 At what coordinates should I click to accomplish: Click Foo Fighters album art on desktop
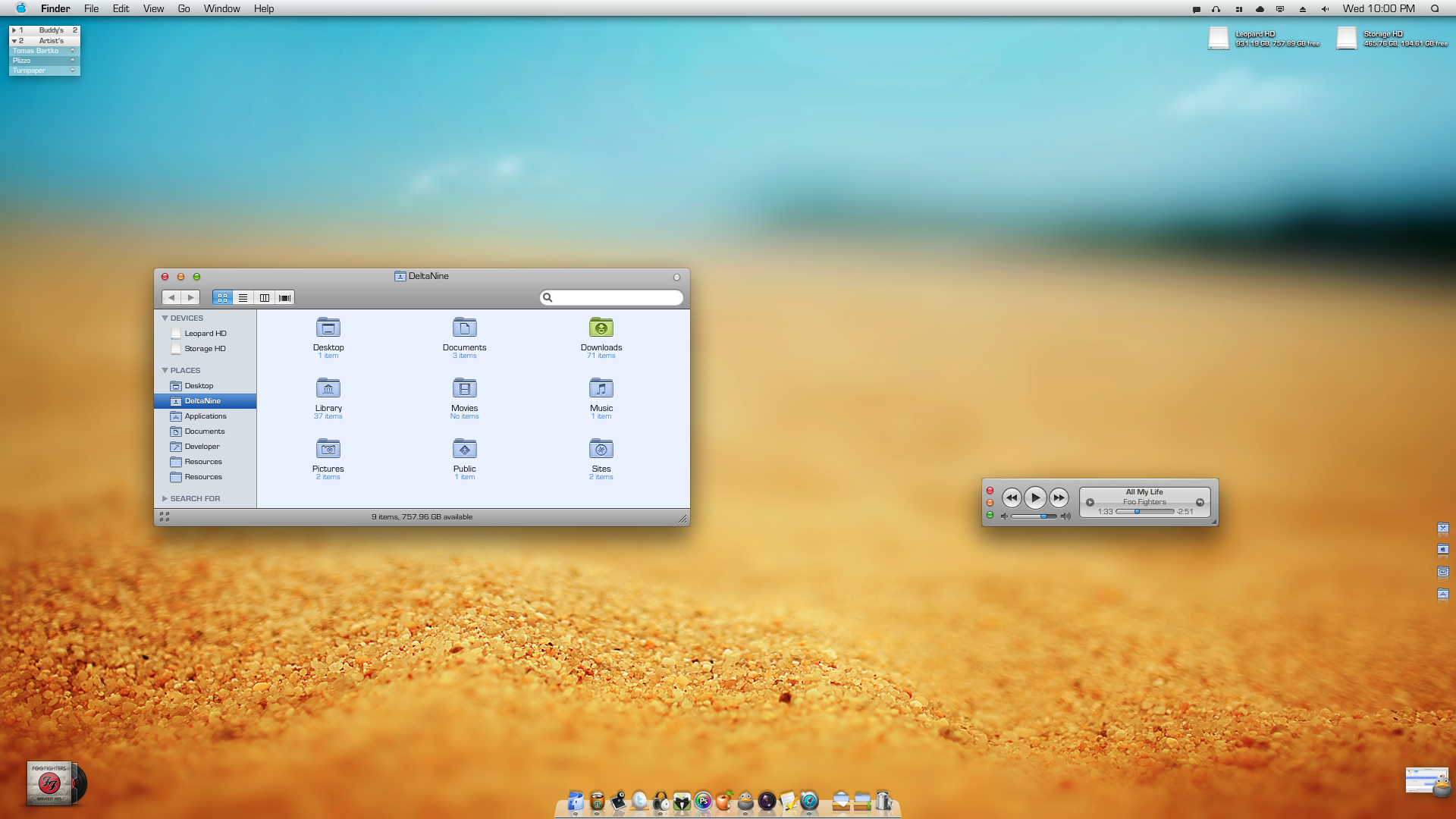pos(50,783)
